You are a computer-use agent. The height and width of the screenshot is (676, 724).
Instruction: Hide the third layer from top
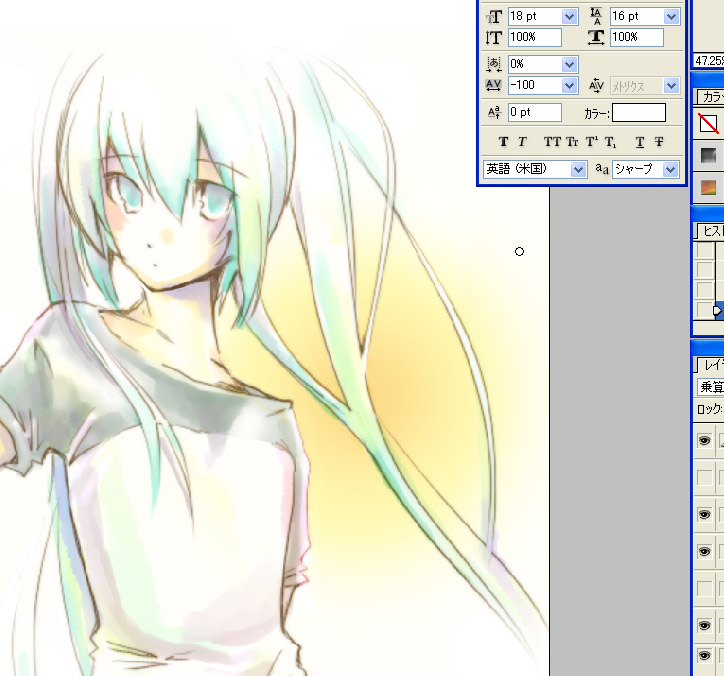click(x=705, y=514)
